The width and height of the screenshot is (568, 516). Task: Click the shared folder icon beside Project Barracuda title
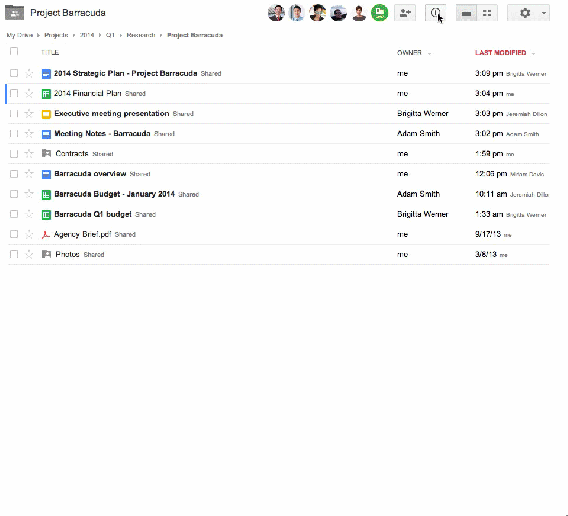coord(14,13)
